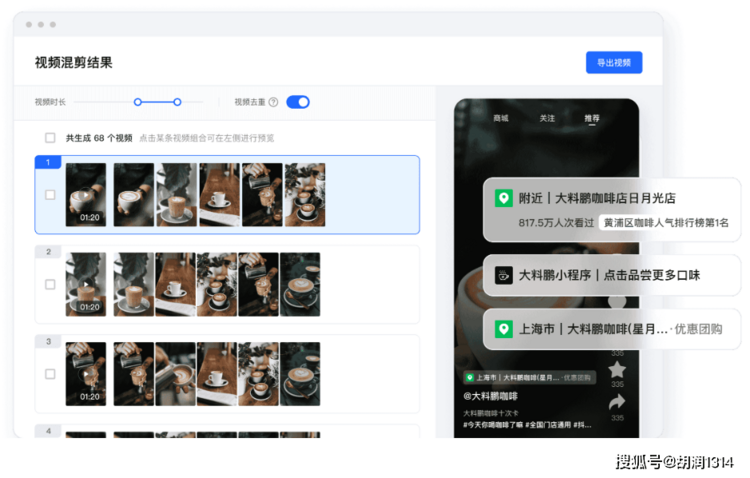Click the right handle of 视频时长 slider

[177, 102]
